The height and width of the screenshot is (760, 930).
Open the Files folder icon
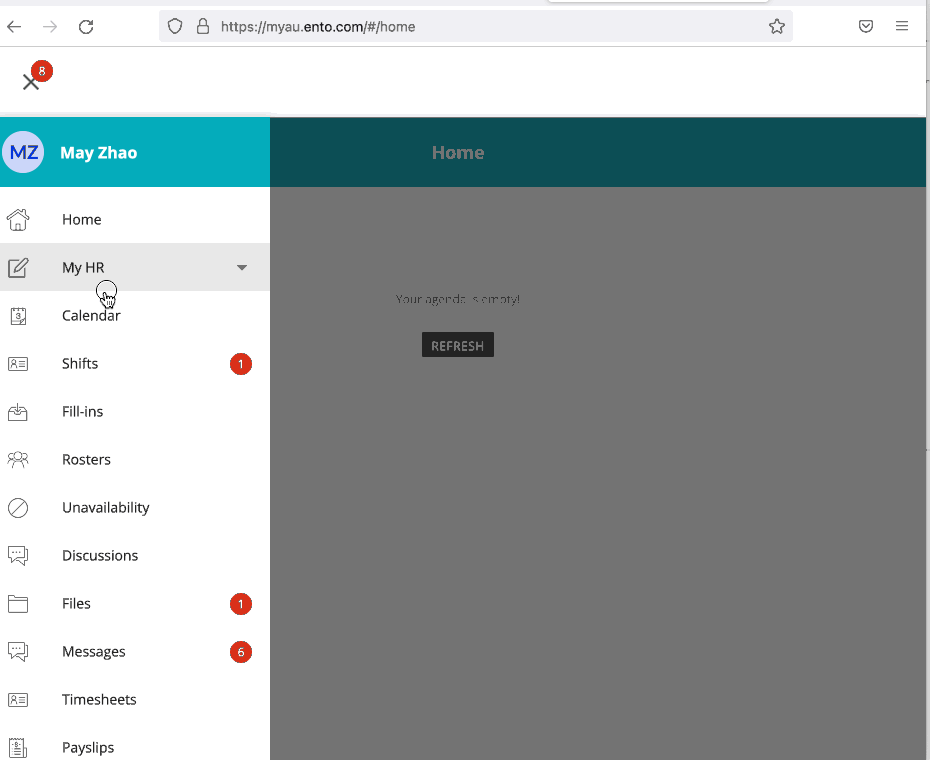(18, 603)
